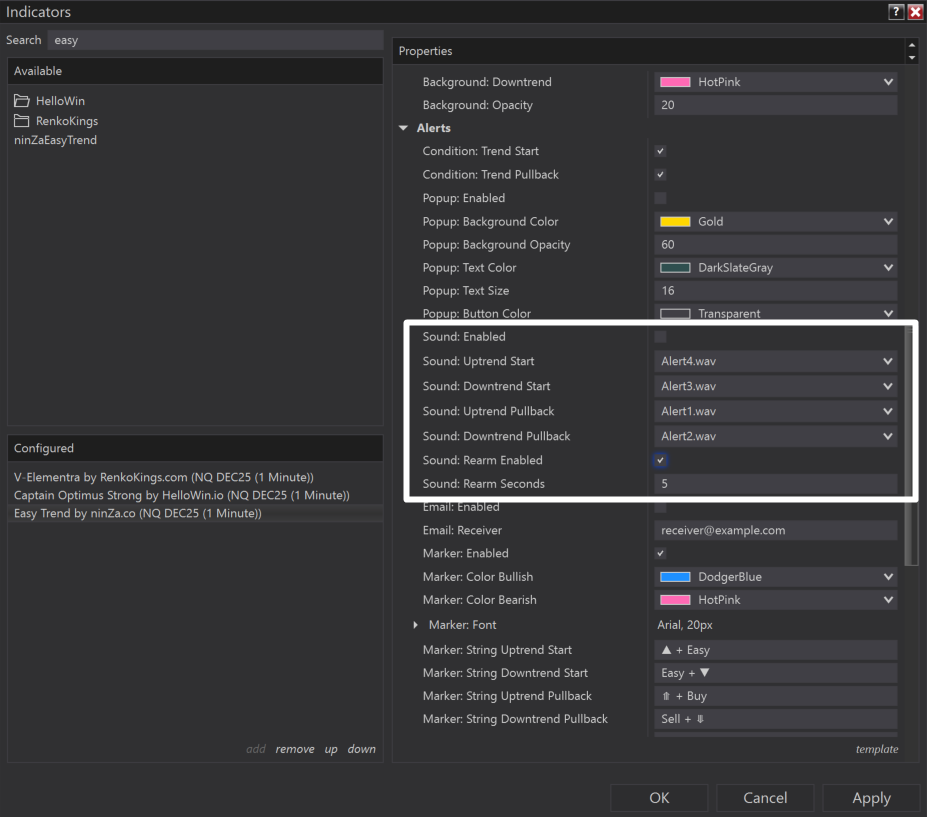The width and height of the screenshot is (927, 817).
Task: Edit Popup: Text Size value 16
Action: 776,291
